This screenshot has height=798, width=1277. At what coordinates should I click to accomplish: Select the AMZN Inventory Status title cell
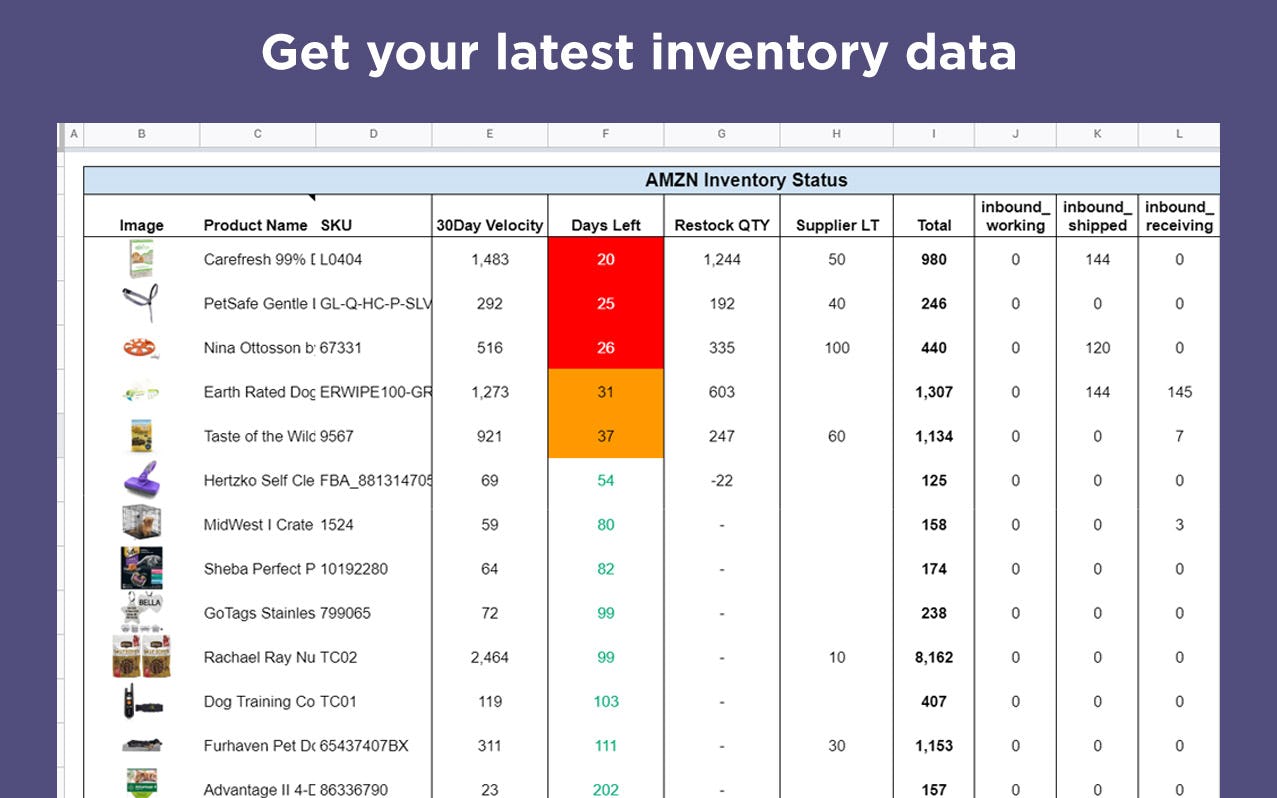coord(747,180)
